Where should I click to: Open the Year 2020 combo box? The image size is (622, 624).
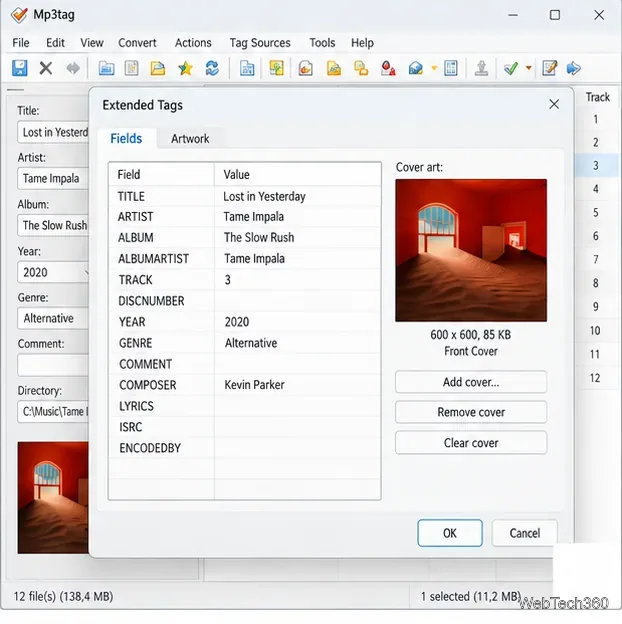(53, 272)
